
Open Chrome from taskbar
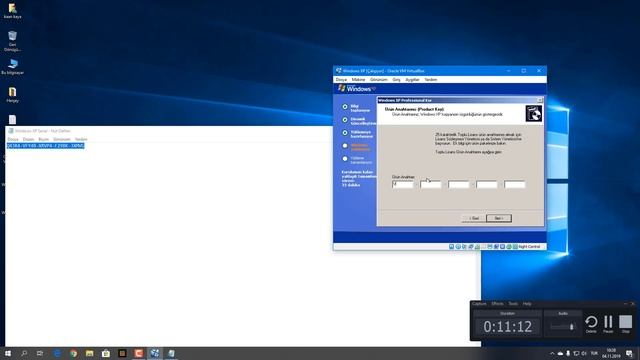coord(73,353)
